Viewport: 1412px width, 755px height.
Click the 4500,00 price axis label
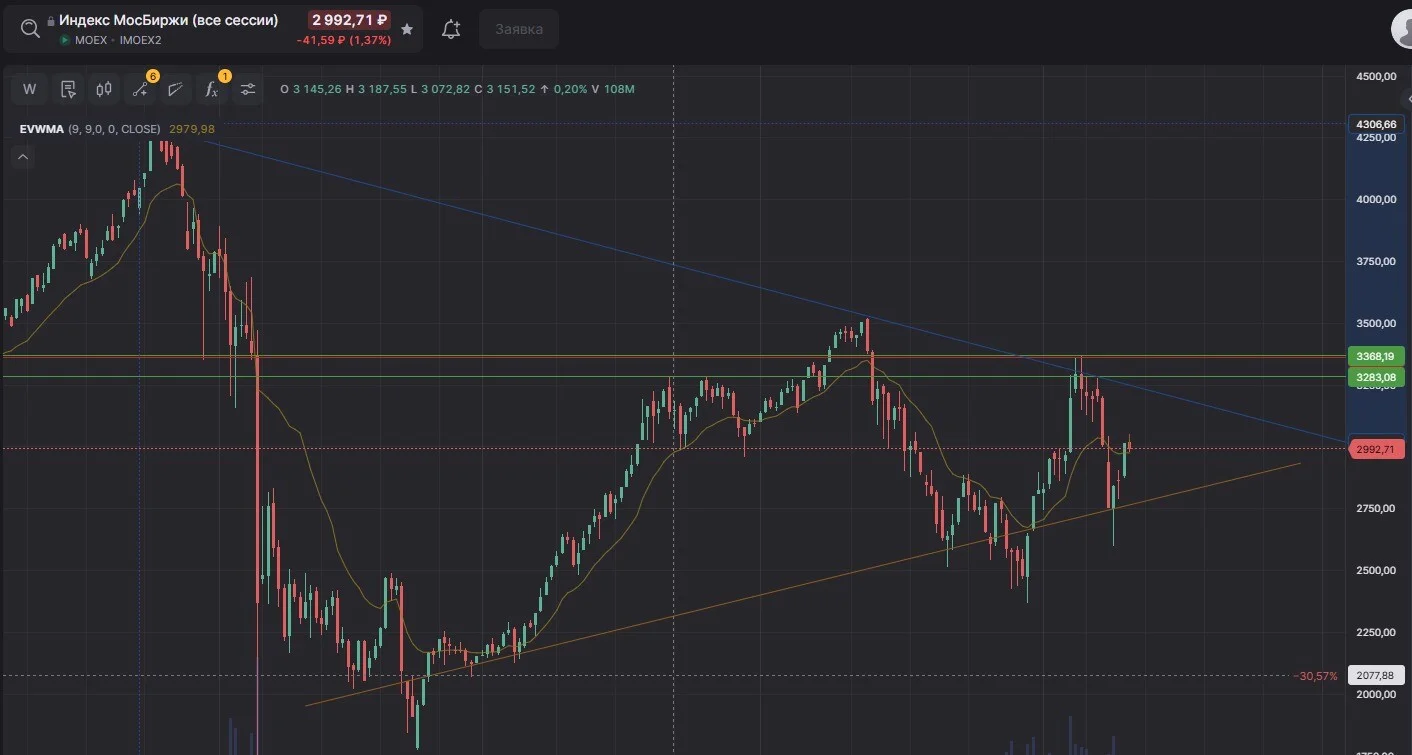(1375, 76)
